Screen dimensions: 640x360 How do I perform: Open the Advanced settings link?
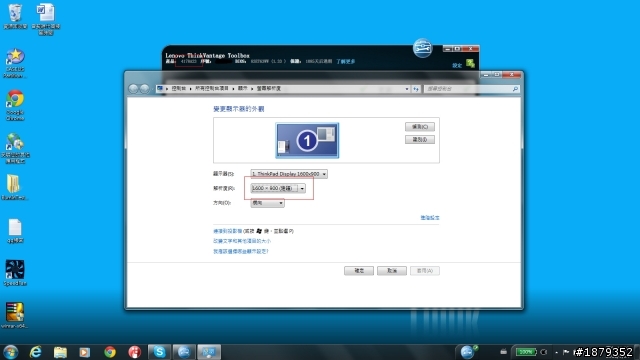coord(430,218)
